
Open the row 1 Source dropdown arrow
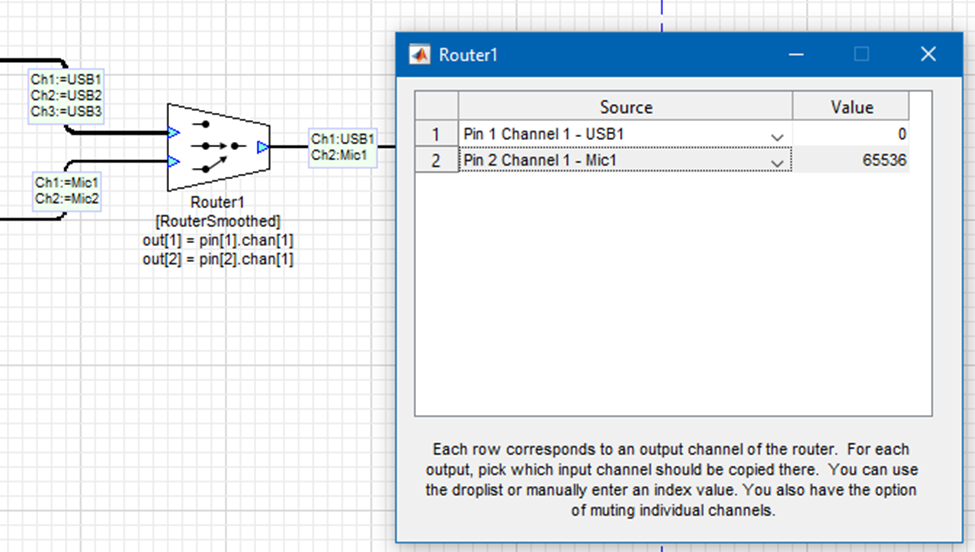click(x=777, y=135)
